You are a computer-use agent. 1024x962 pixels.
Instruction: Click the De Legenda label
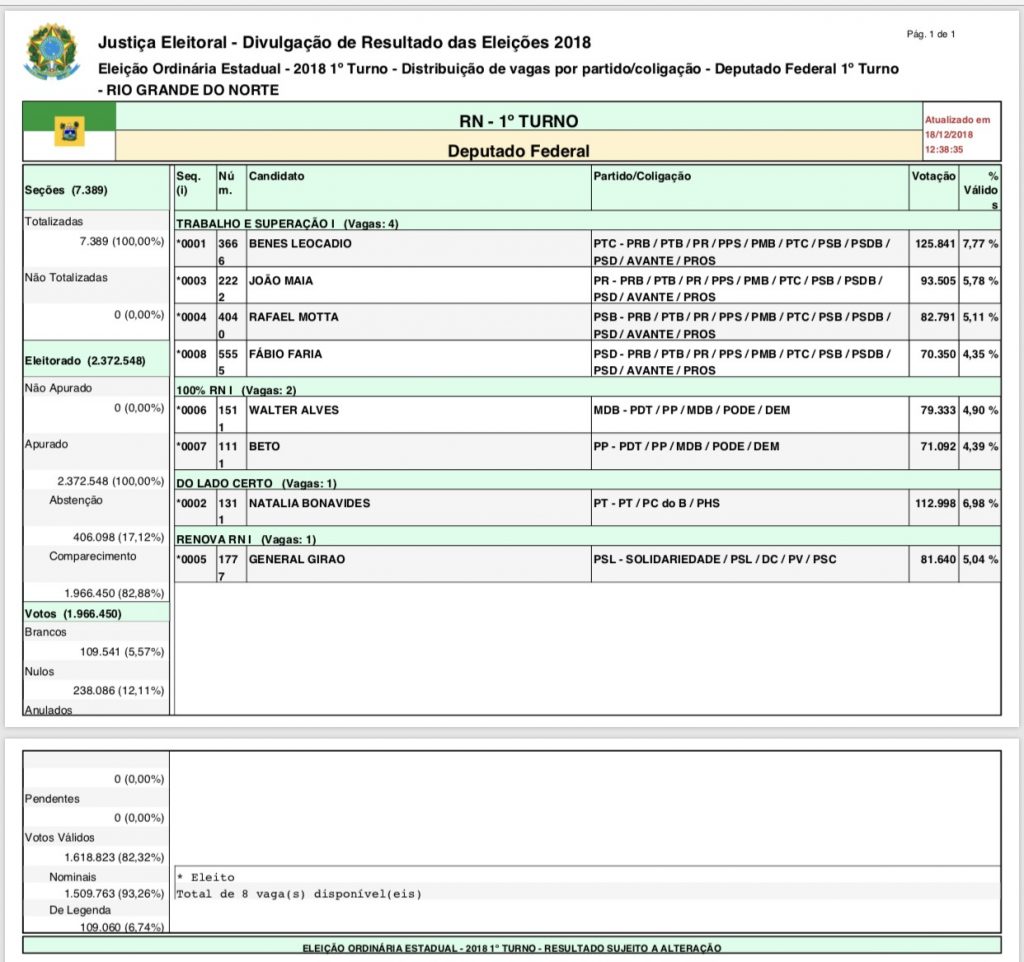[x=80, y=910]
